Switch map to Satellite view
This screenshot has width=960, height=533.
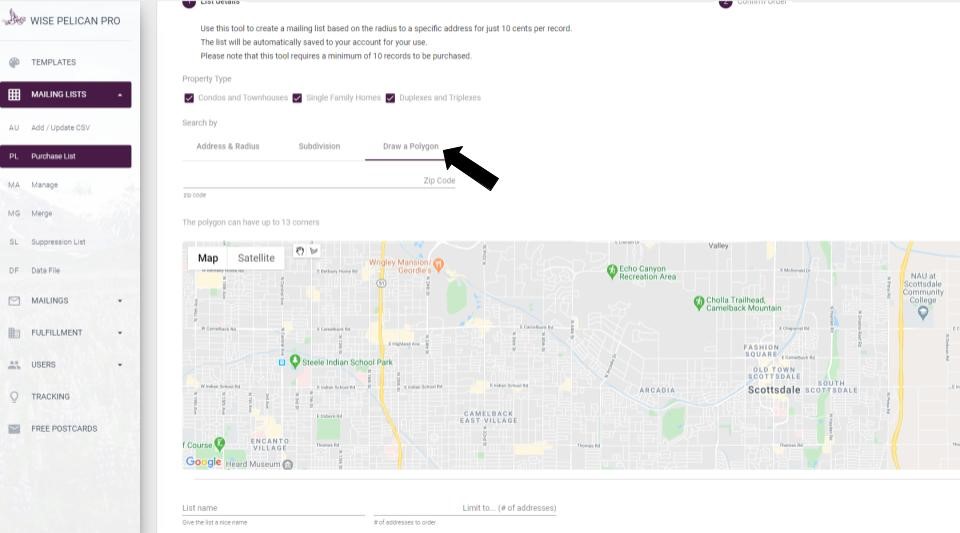[256, 258]
